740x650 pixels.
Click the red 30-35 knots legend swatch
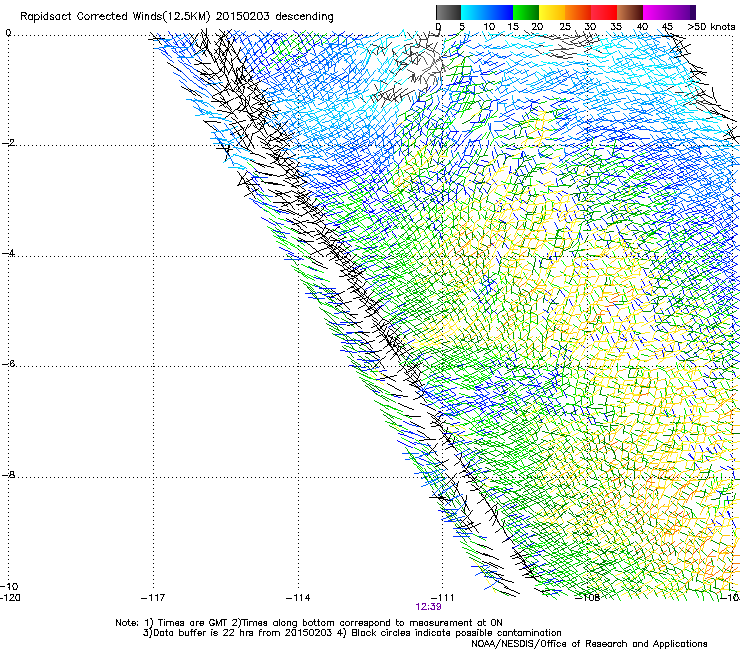tap(604, 12)
